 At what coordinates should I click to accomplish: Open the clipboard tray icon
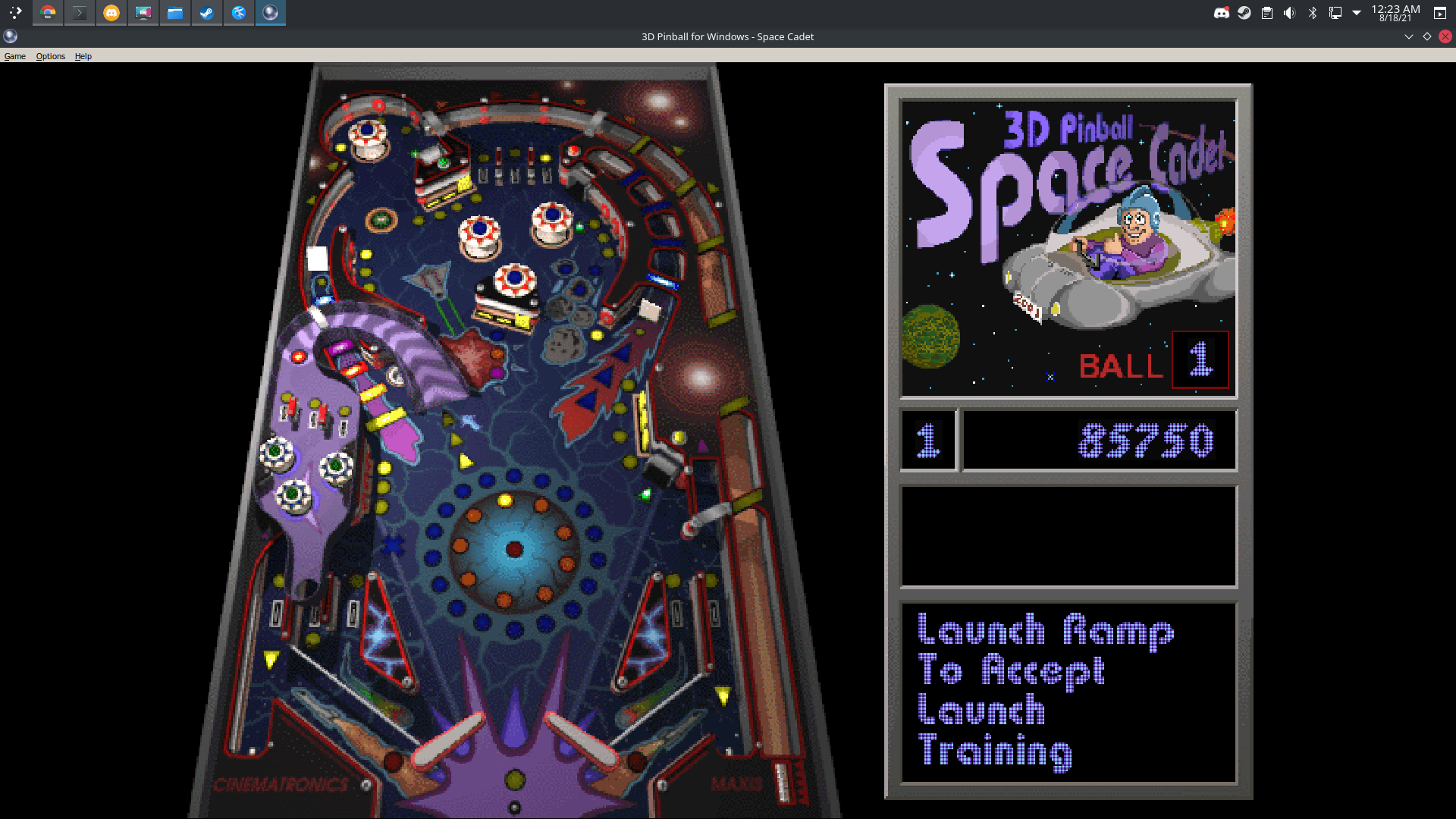[x=1266, y=12]
